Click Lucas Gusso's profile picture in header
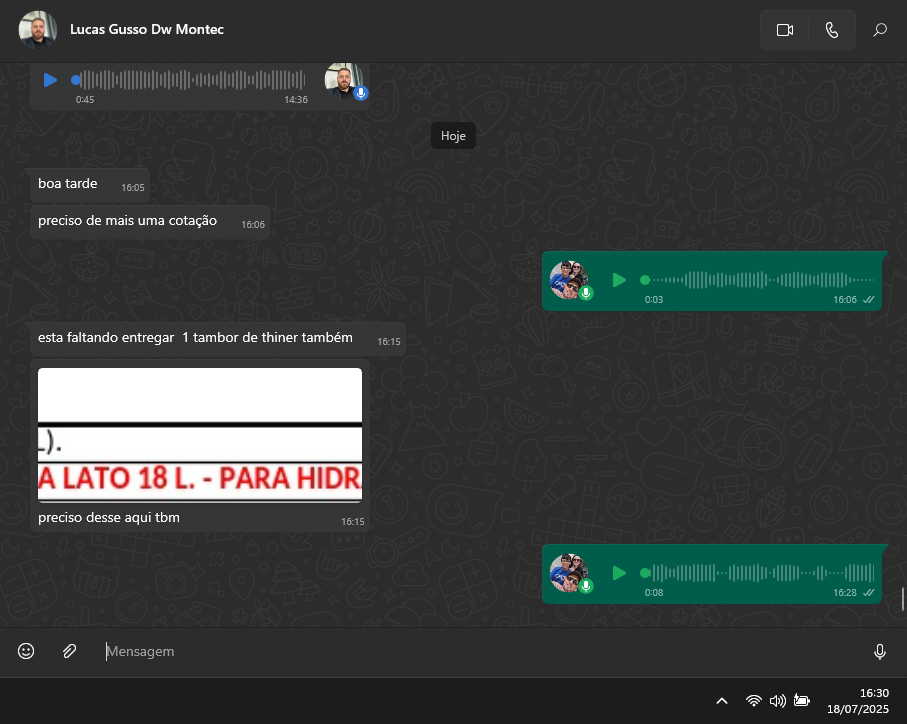This screenshot has width=907, height=724. 37,30
